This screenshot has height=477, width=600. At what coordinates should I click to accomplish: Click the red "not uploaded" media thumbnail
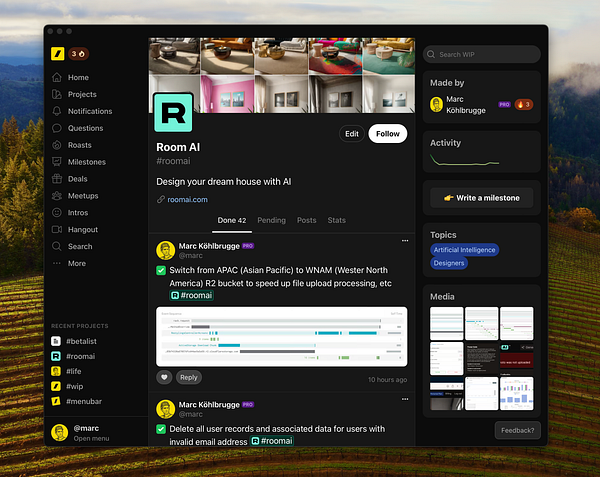click(517, 359)
